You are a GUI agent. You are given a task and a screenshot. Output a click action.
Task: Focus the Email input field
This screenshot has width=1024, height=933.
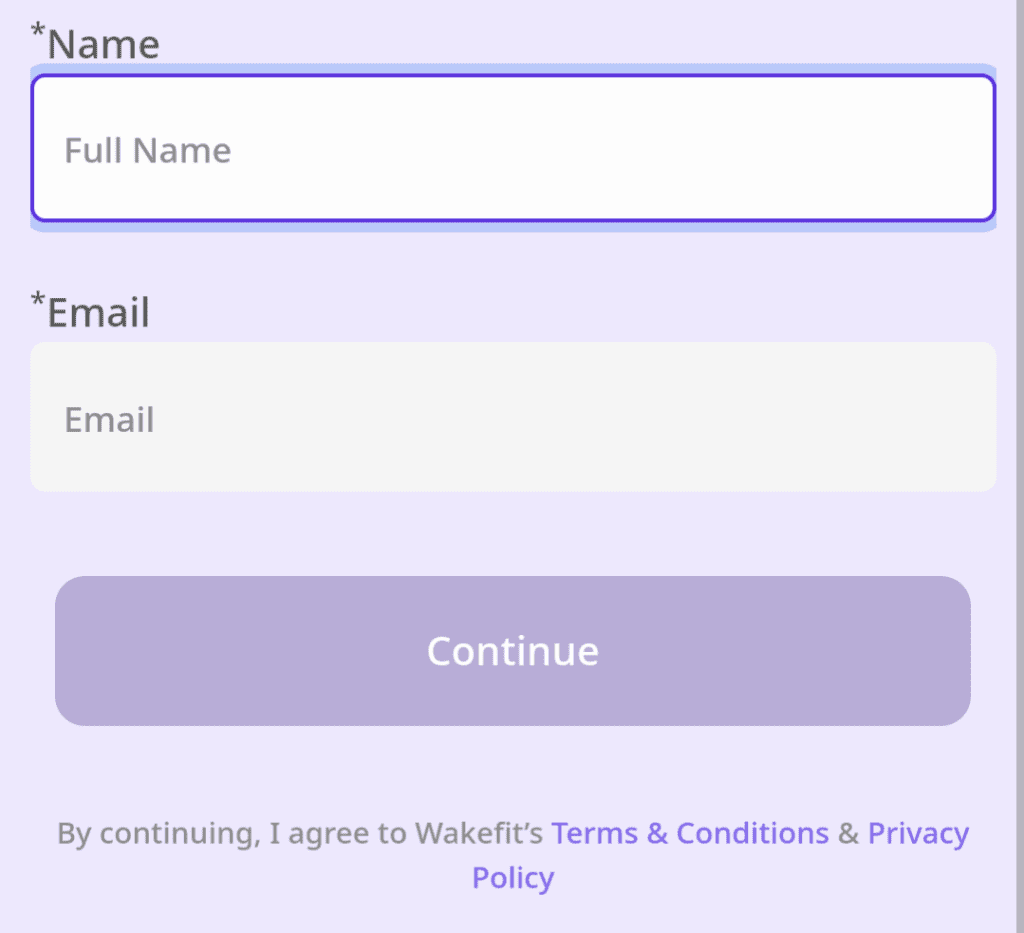tap(512, 416)
